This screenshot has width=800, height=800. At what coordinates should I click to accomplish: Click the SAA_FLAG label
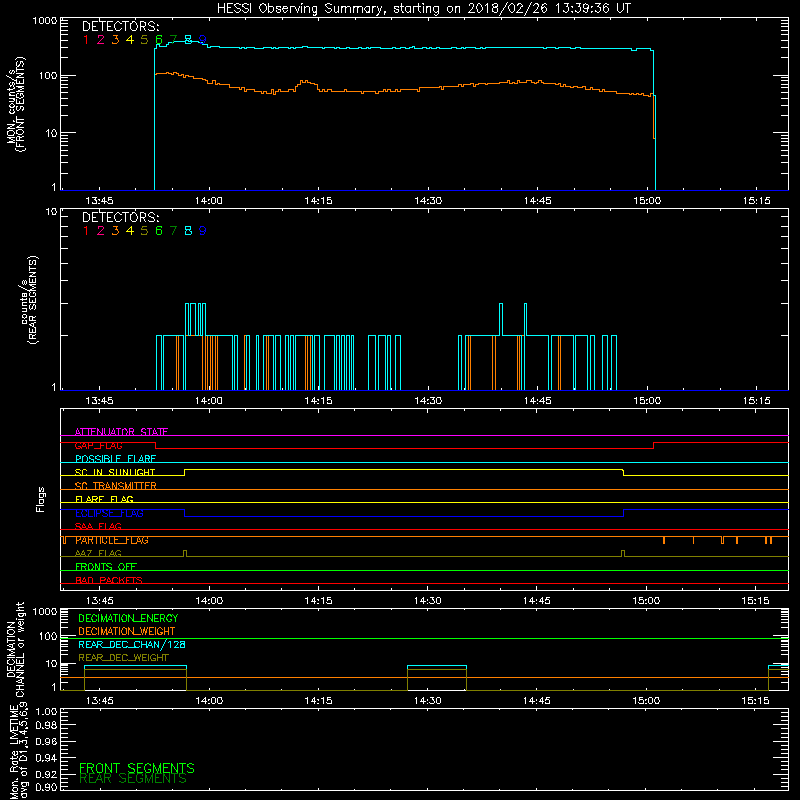point(98,527)
